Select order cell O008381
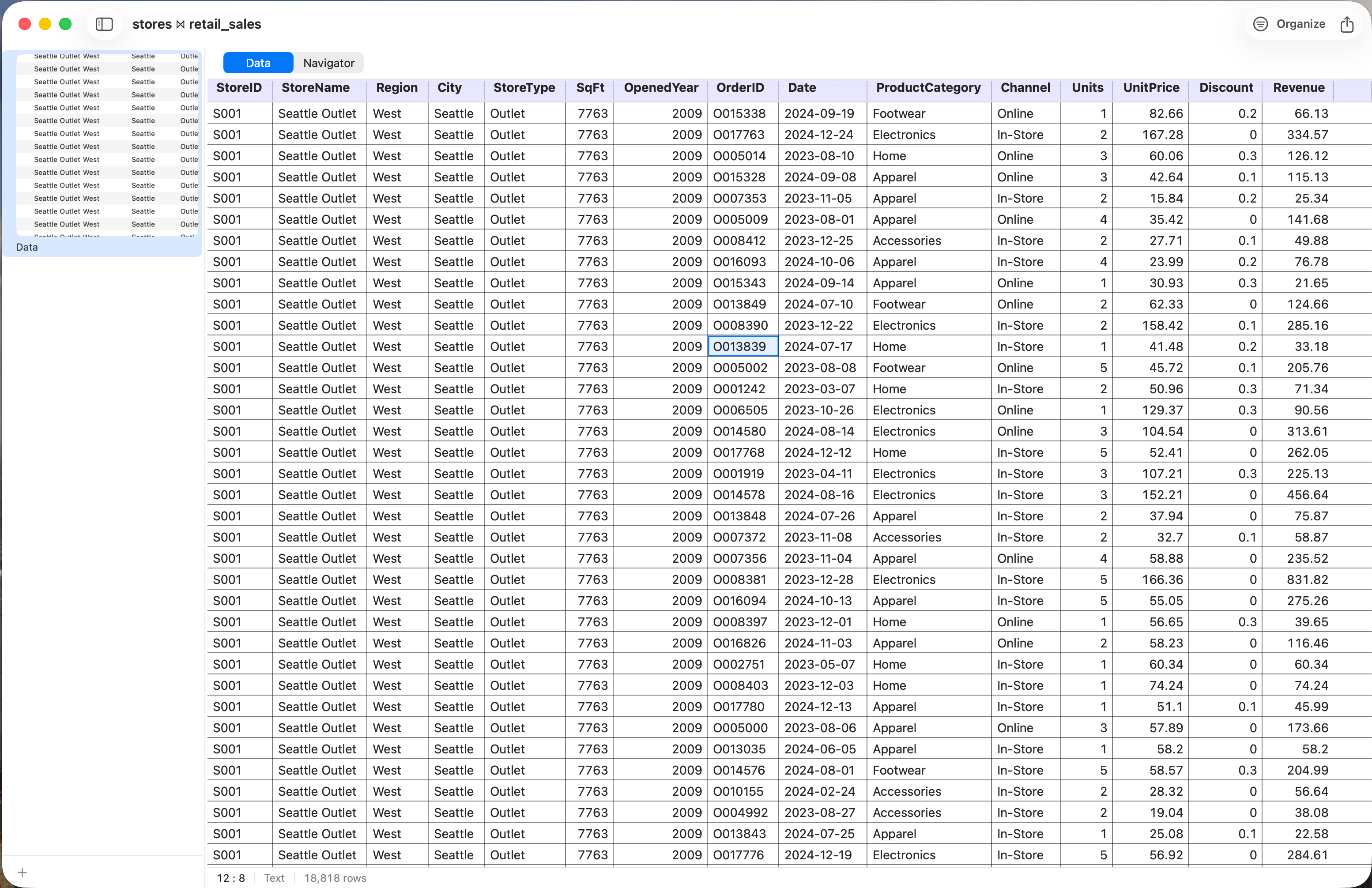 coord(743,579)
